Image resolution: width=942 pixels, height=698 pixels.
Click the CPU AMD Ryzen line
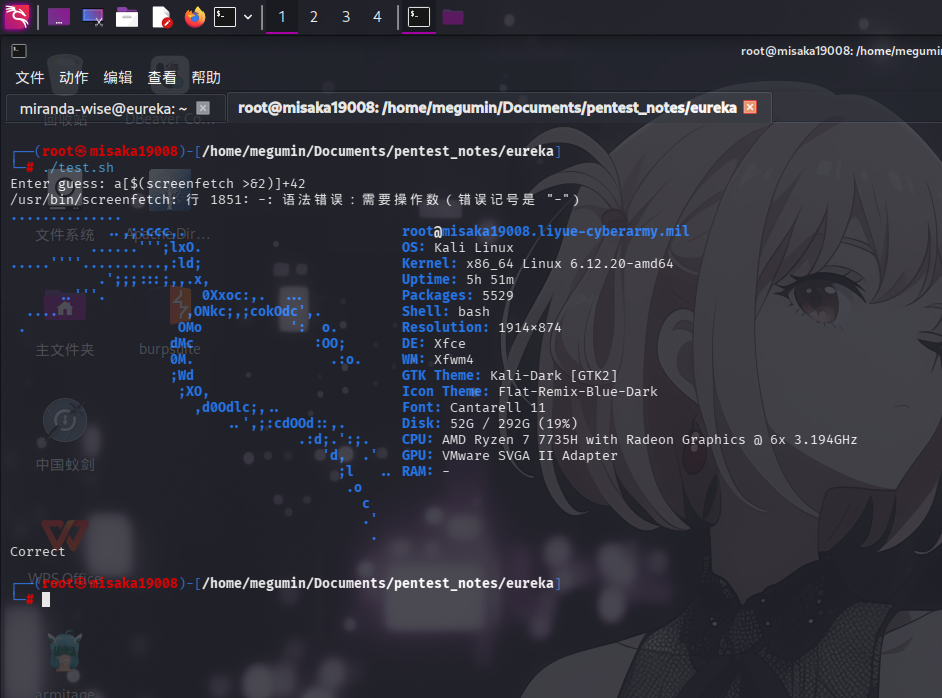[630, 440]
